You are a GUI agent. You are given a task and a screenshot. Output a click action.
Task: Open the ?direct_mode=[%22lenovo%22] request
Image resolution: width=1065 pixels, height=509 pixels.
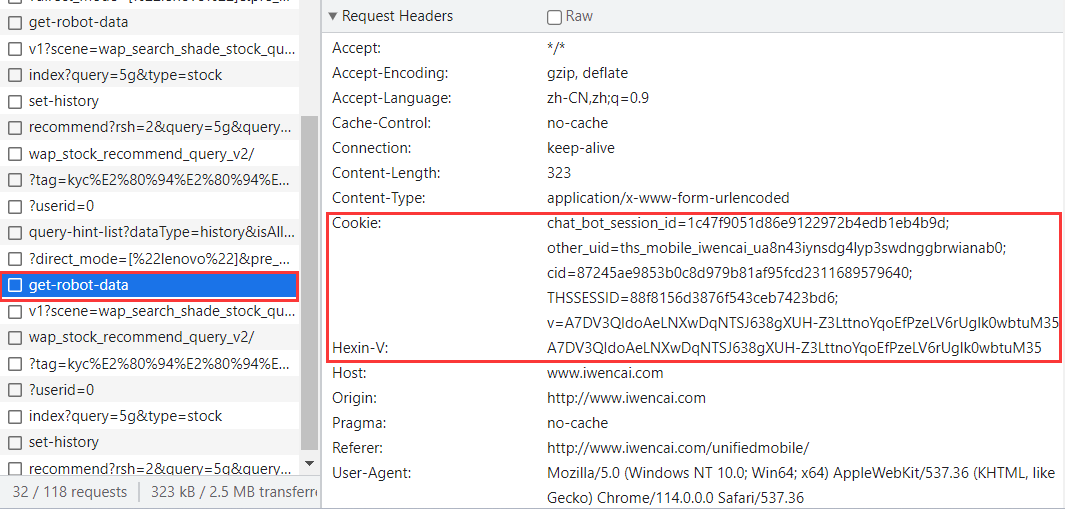point(161,259)
